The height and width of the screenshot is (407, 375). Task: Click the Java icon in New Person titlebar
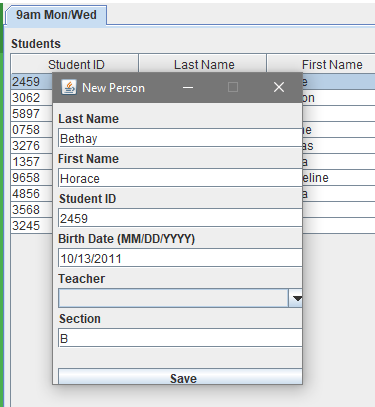(x=69, y=88)
